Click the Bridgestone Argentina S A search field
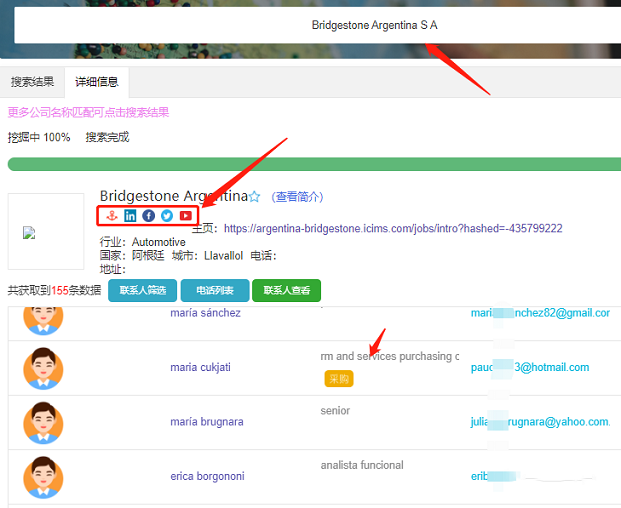Viewport: 621px width, 508px height. coord(318,25)
